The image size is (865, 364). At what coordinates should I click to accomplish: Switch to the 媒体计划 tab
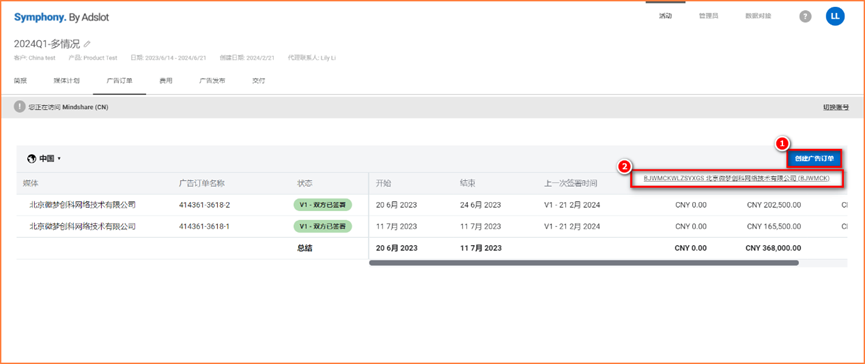(67, 81)
